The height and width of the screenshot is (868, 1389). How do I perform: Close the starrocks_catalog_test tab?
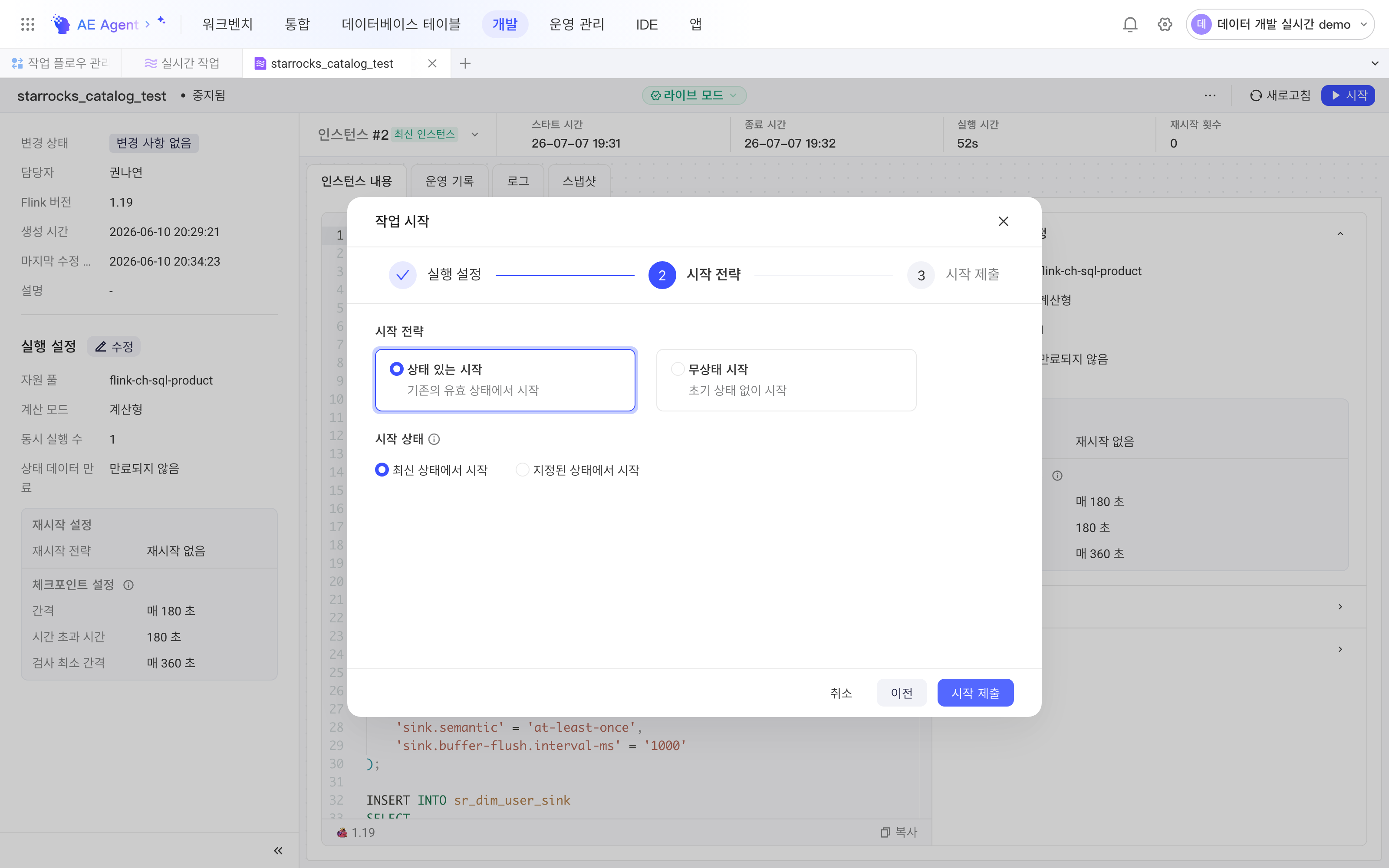[x=432, y=63]
